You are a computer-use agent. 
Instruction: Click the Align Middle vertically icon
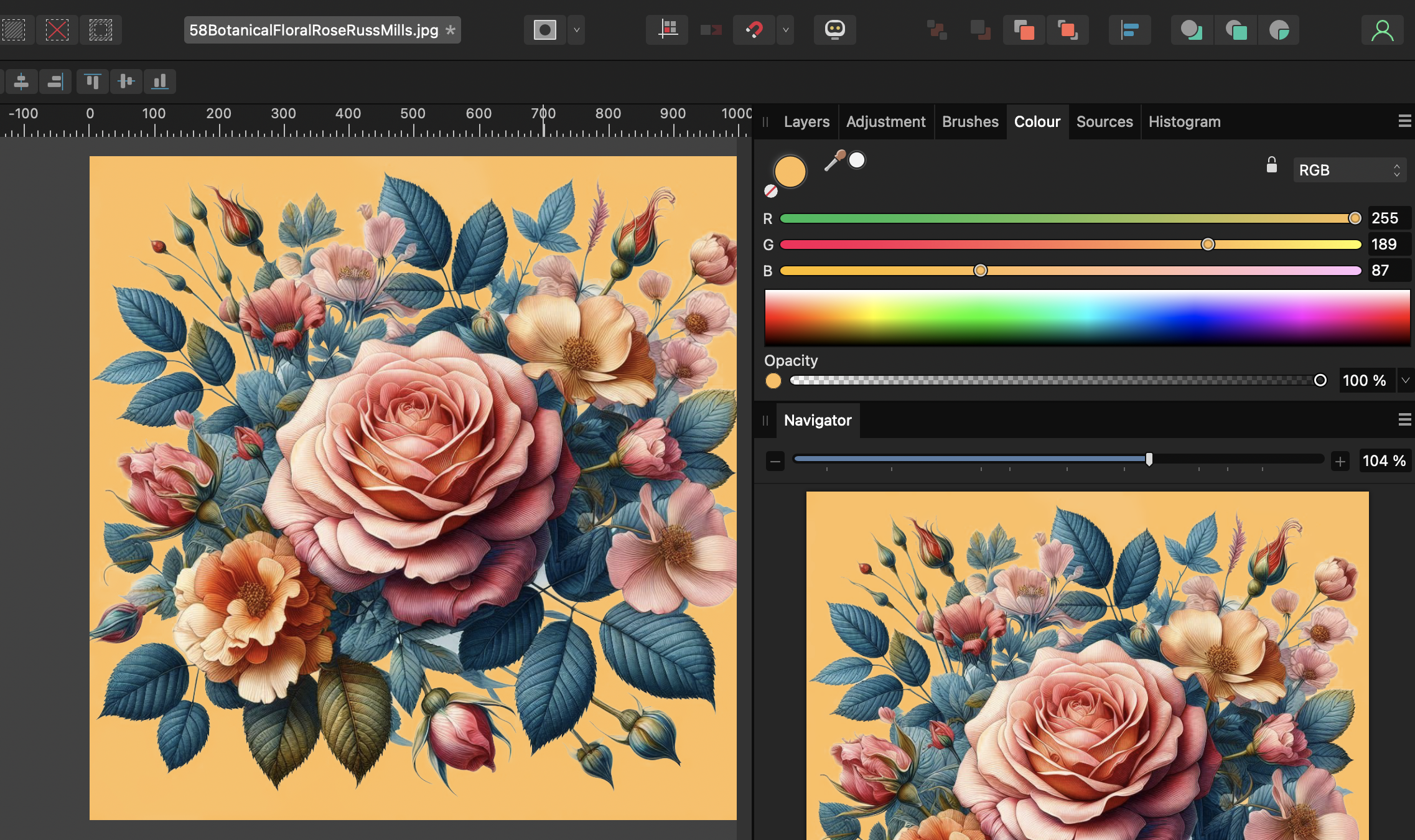coord(126,81)
